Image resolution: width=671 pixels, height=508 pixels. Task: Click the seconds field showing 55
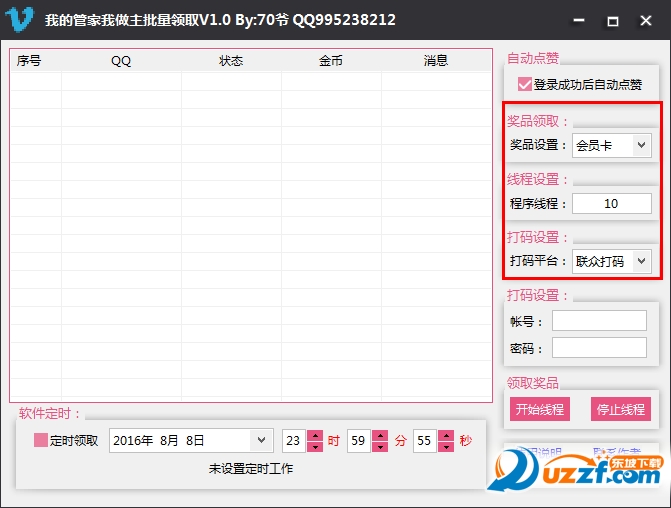click(425, 440)
